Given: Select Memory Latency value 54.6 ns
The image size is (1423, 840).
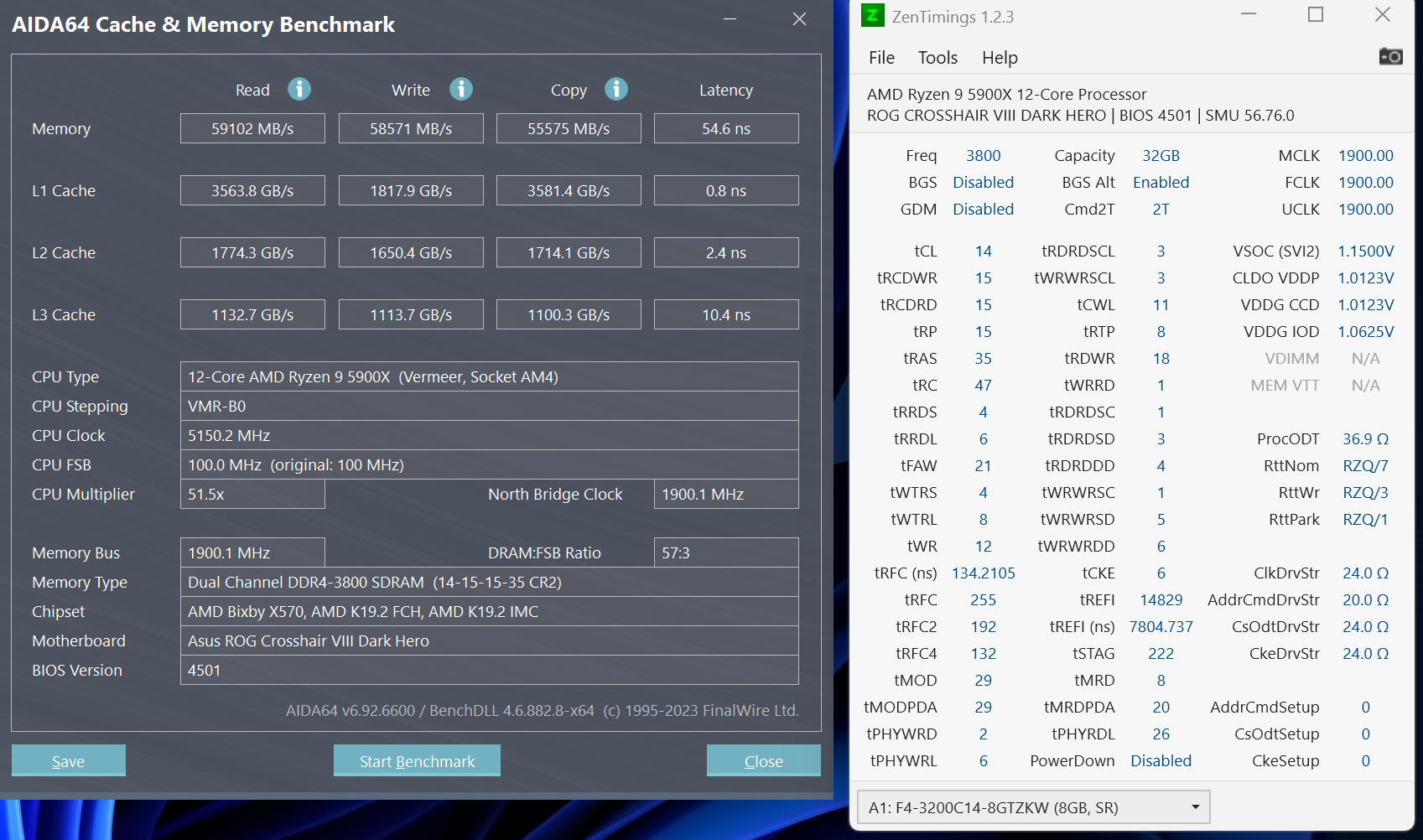Looking at the screenshot, I should [726, 128].
